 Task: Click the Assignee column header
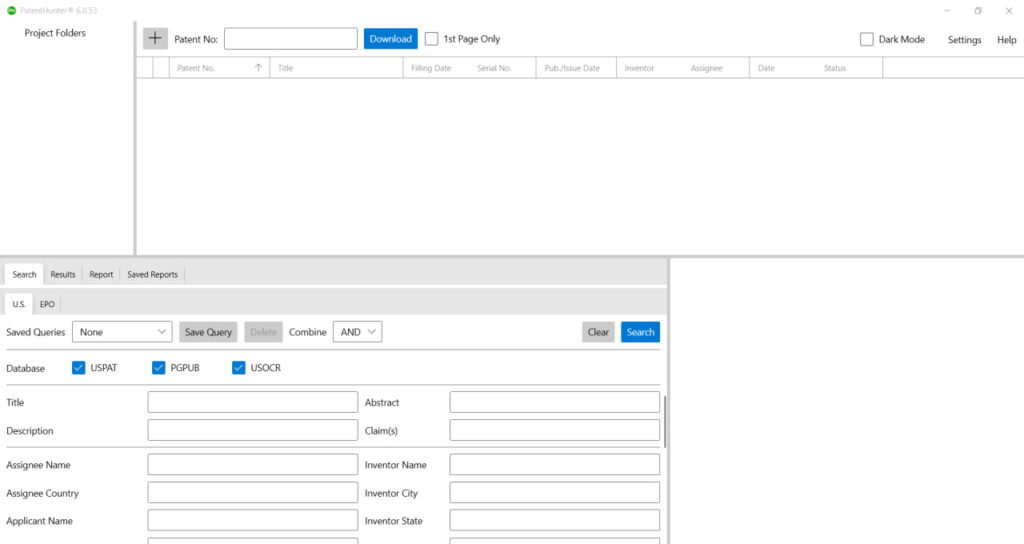tap(707, 68)
